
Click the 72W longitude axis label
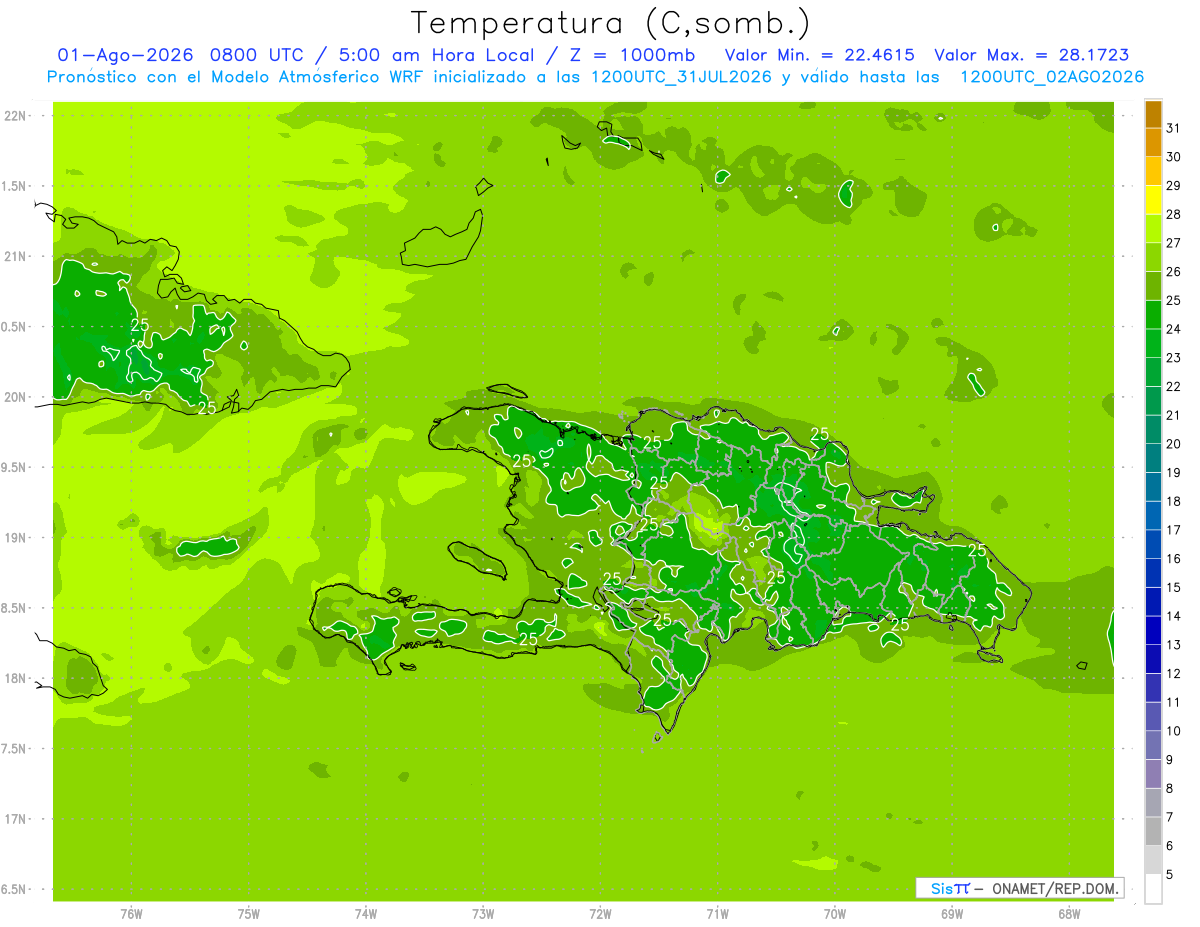[600, 914]
